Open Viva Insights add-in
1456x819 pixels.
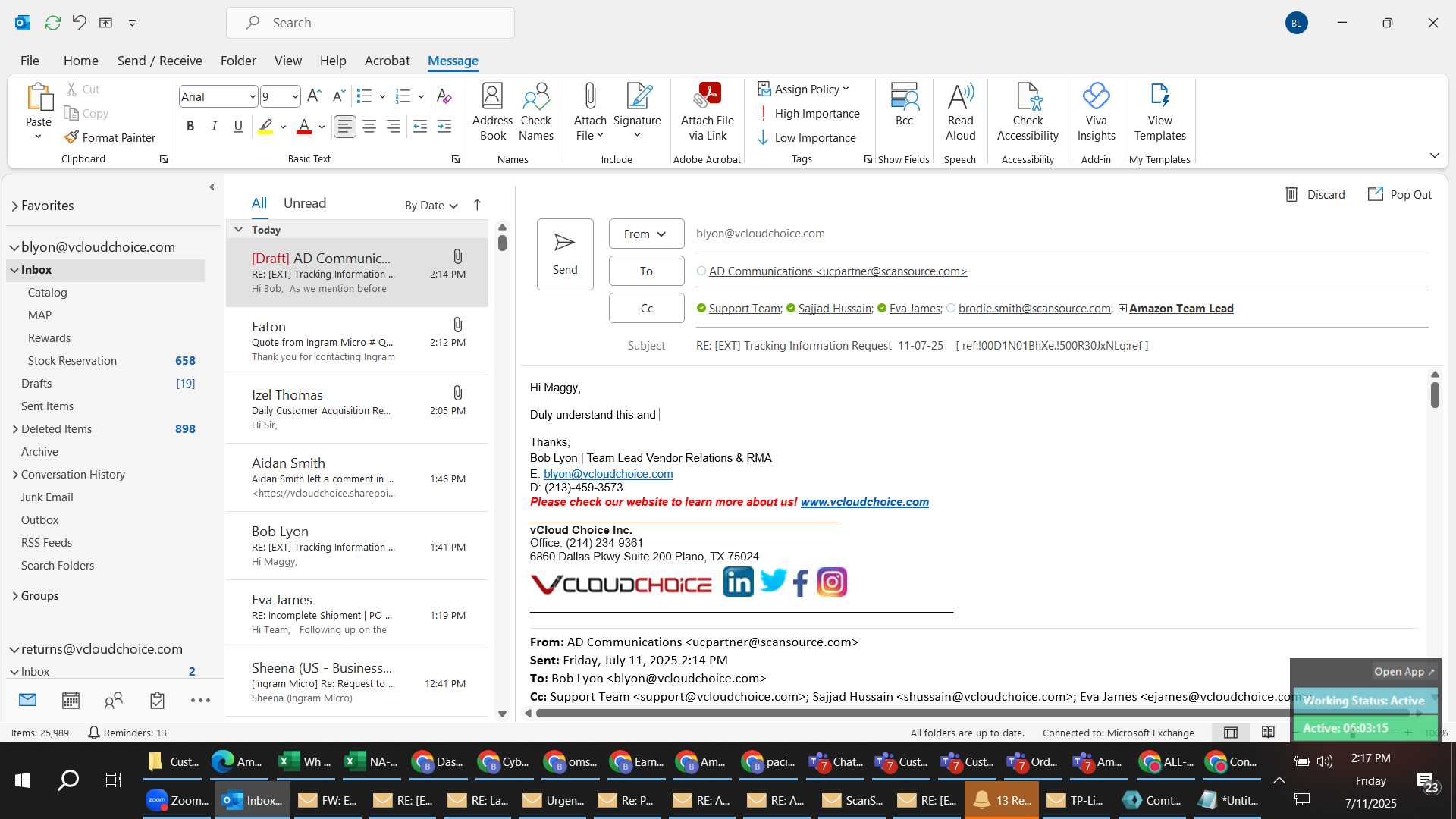(x=1096, y=111)
